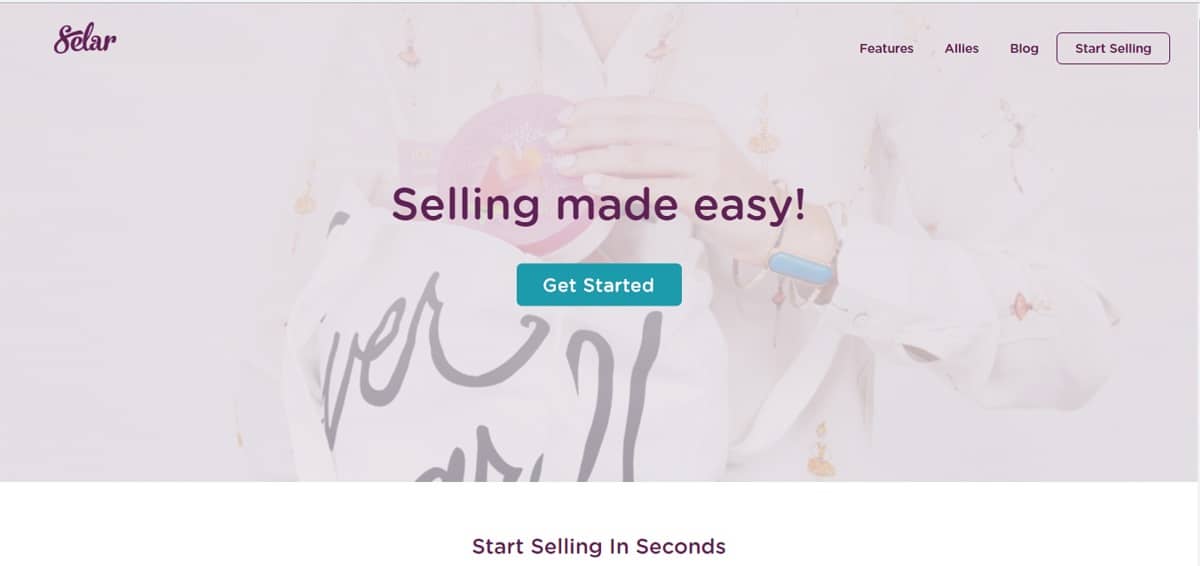The width and height of the screenshot is (1200, 566).
Task: Click the 'Start Selling In Seconds' heading
Action: point(599,546)
